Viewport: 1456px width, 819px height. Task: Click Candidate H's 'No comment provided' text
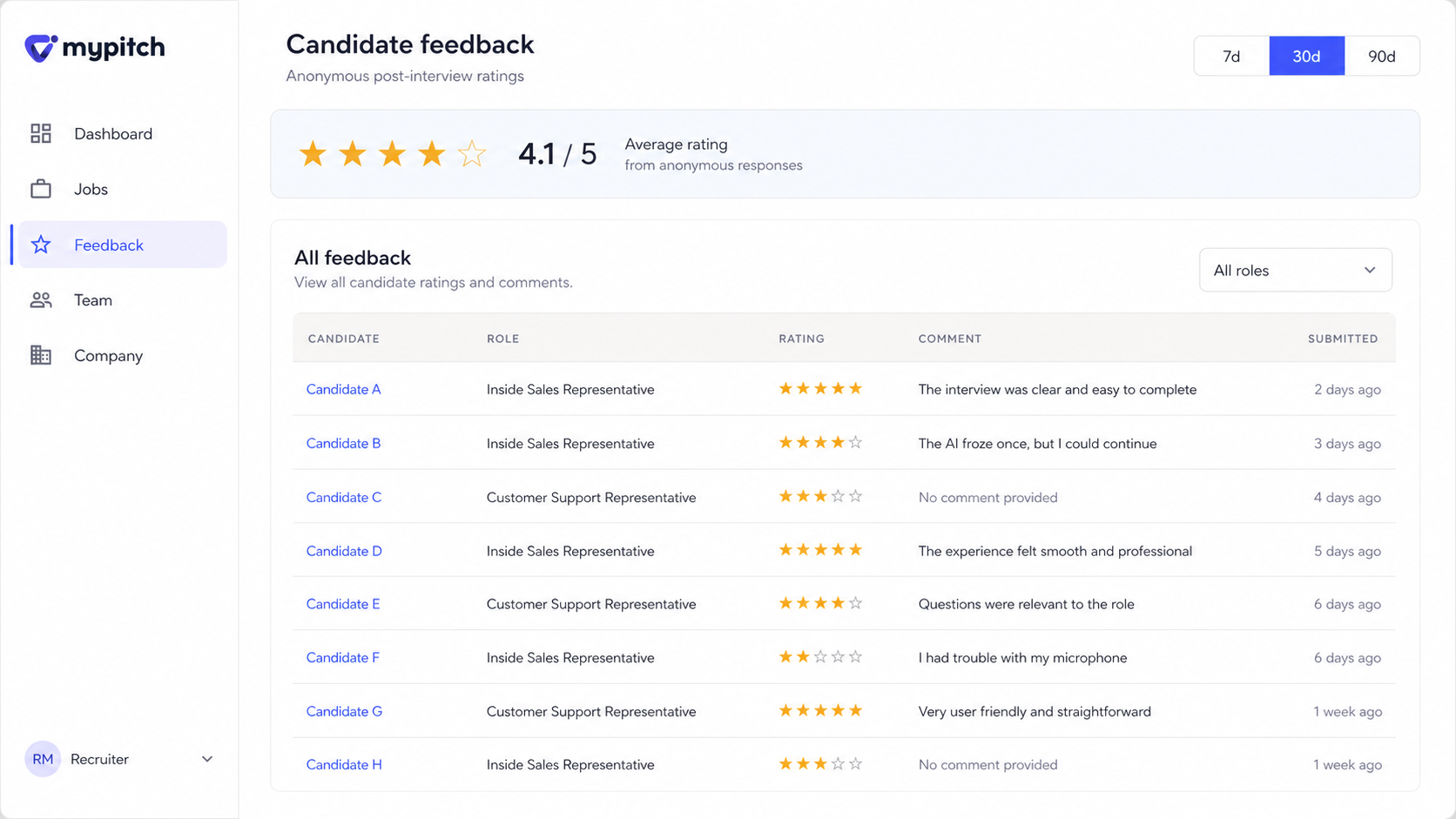click(x=988, y=764)
